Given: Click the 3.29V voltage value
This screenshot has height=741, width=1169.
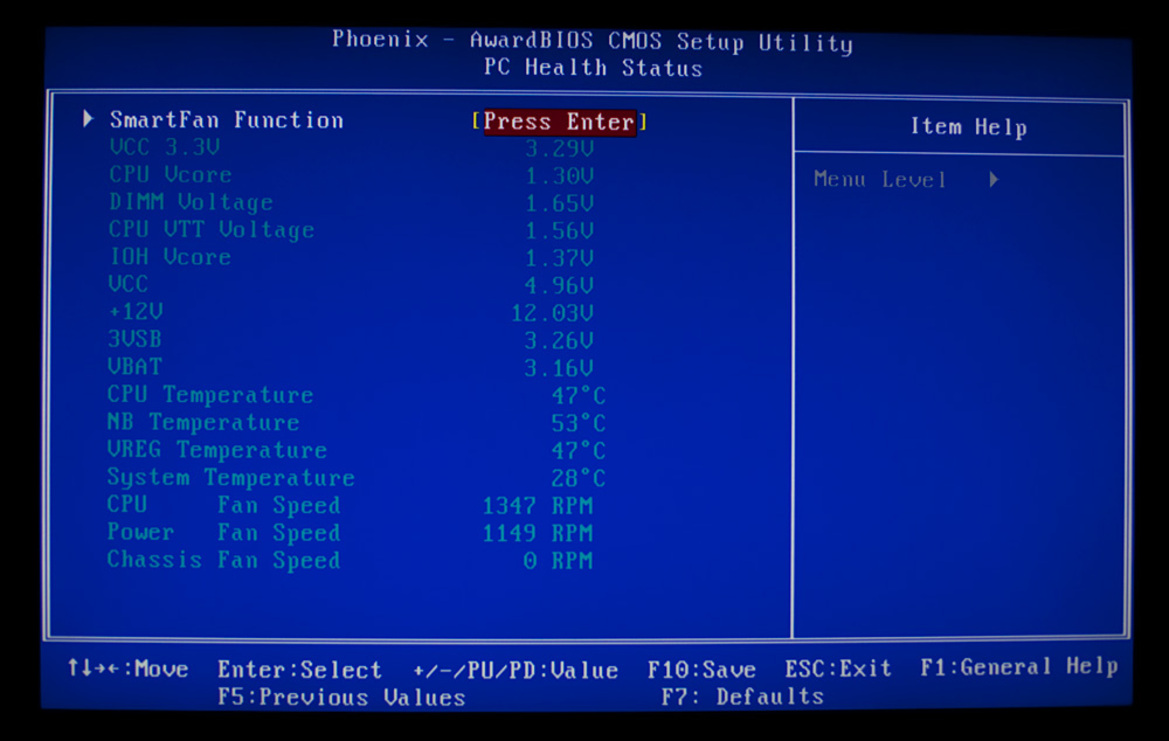Looking at the screenshot, I should (x=559, y=149).
